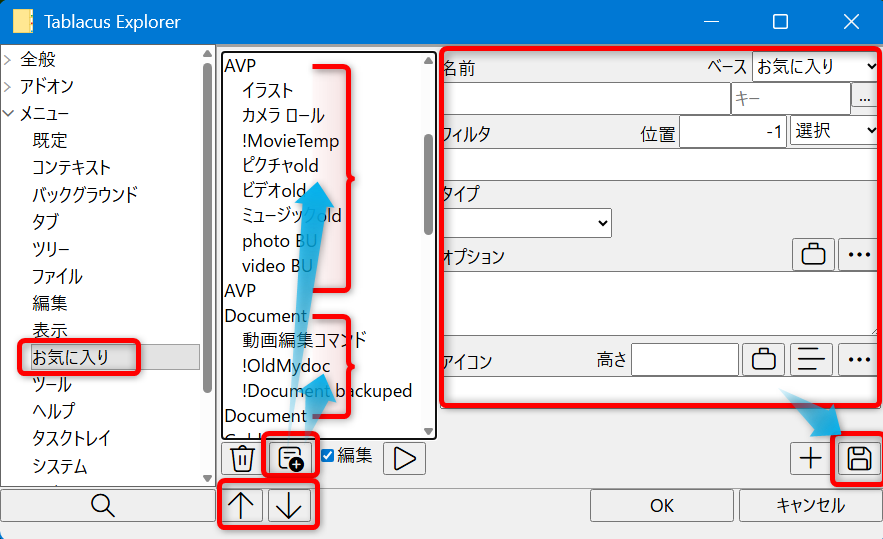883x539 pixels.
Task: Open ellipsis button in オプション row
Action: click(x=859, y=255)
